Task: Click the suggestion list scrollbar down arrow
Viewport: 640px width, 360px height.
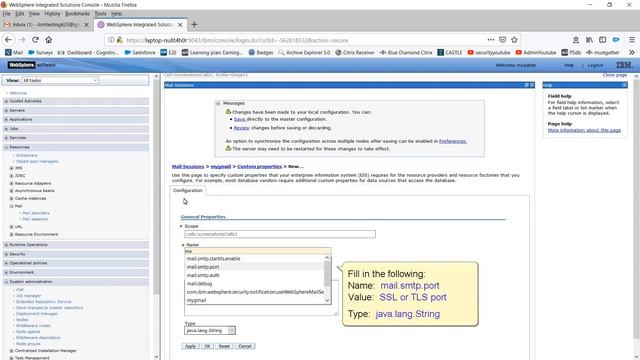Action: (327, 300)
